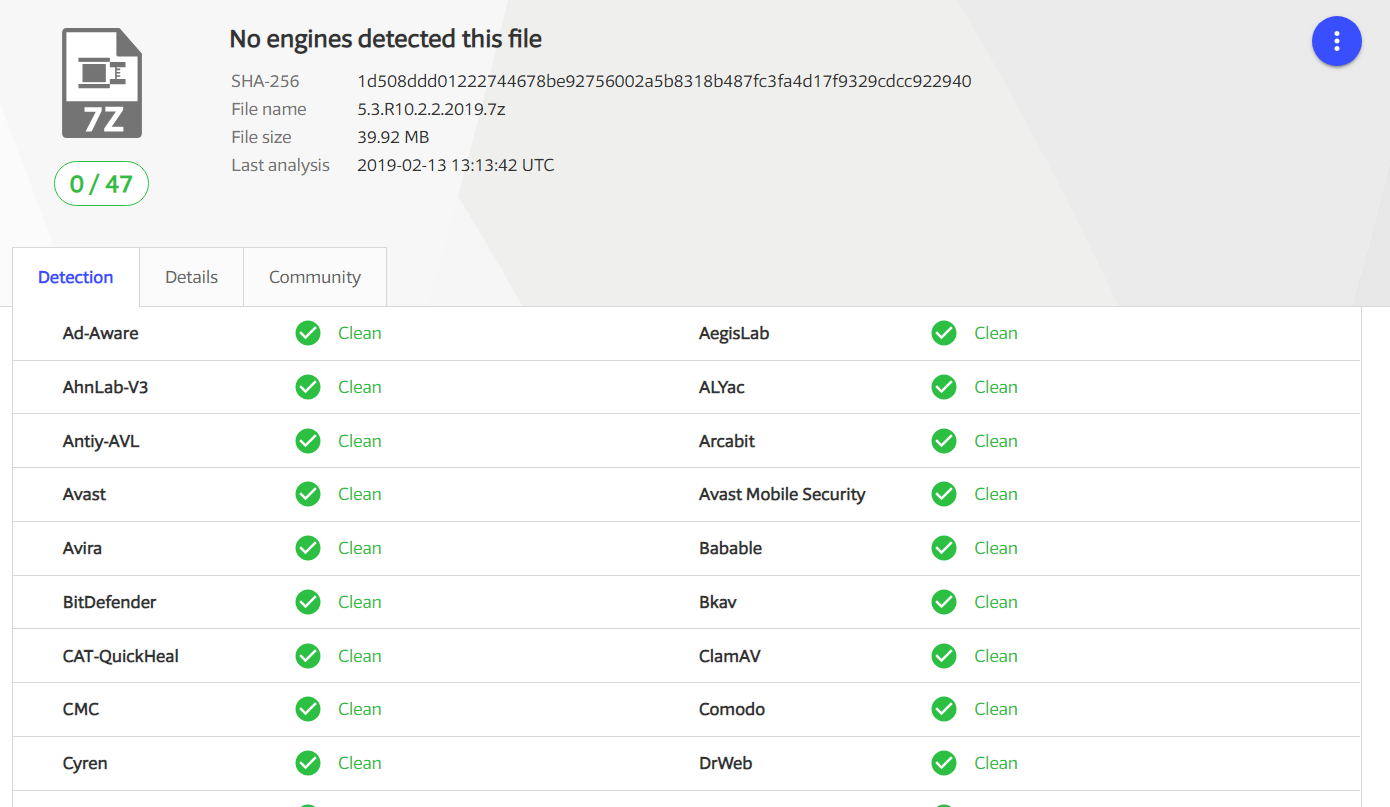Click the SHA-256 field label
Image resolution: width=1390 pixels, height=807 pixels.
click(x=265, y=81)
